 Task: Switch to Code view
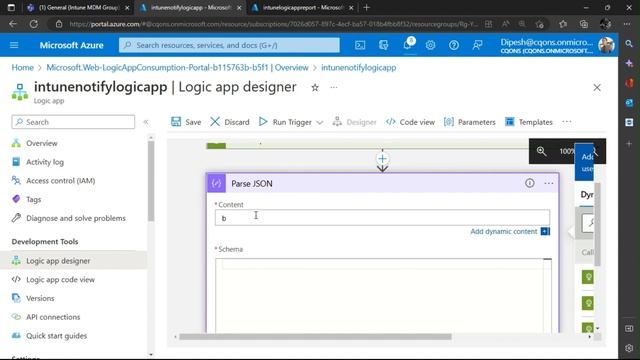coord(410,122)
